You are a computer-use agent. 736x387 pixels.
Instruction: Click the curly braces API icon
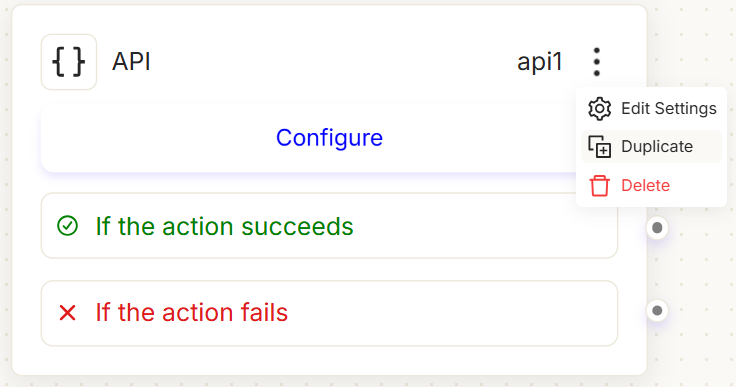click(x=69, y=62)
